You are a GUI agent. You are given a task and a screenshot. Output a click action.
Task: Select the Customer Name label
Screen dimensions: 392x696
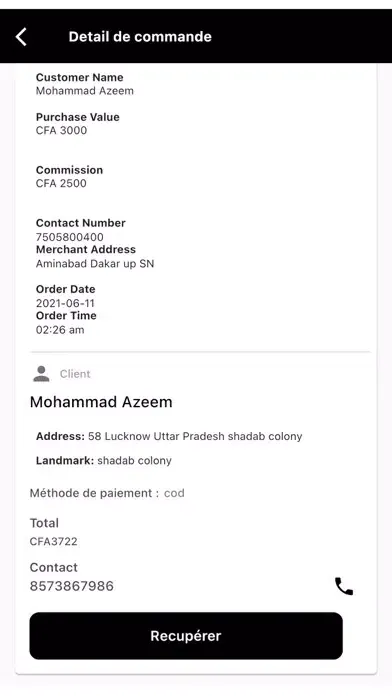(79, 77)
